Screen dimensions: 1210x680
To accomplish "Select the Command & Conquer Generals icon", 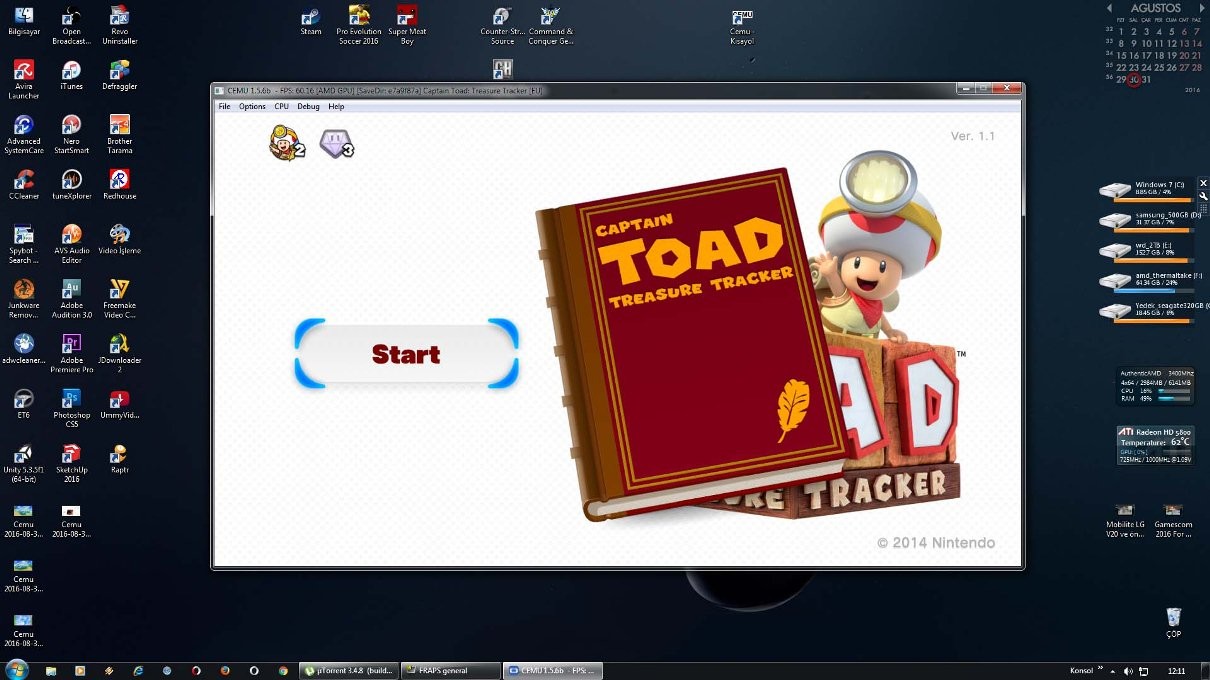I will coord(550,26).
